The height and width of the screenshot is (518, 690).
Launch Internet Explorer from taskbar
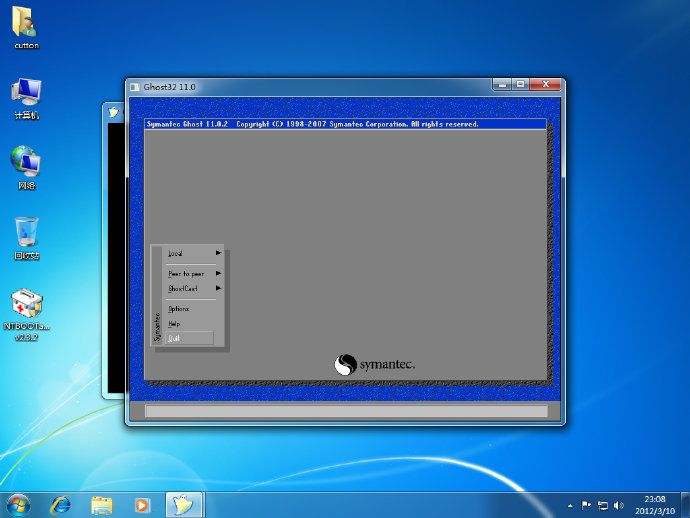[x=60, y=505]
